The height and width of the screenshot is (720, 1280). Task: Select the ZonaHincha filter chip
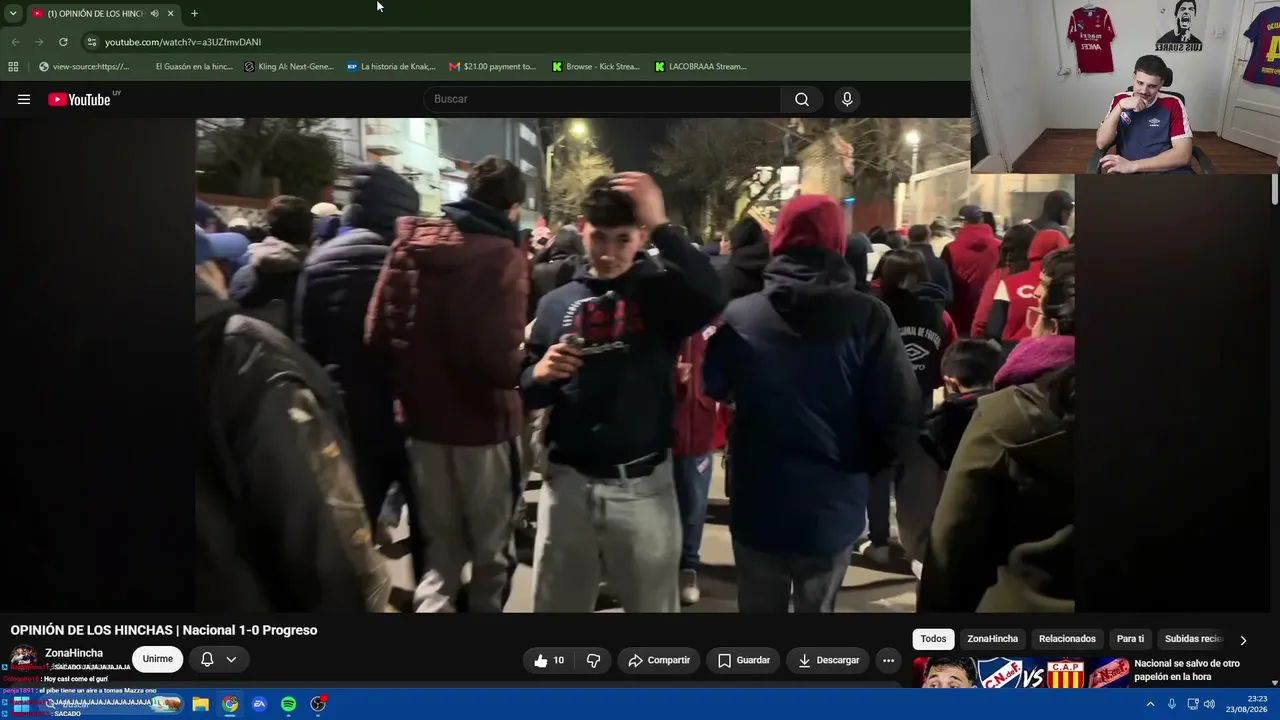992,639
